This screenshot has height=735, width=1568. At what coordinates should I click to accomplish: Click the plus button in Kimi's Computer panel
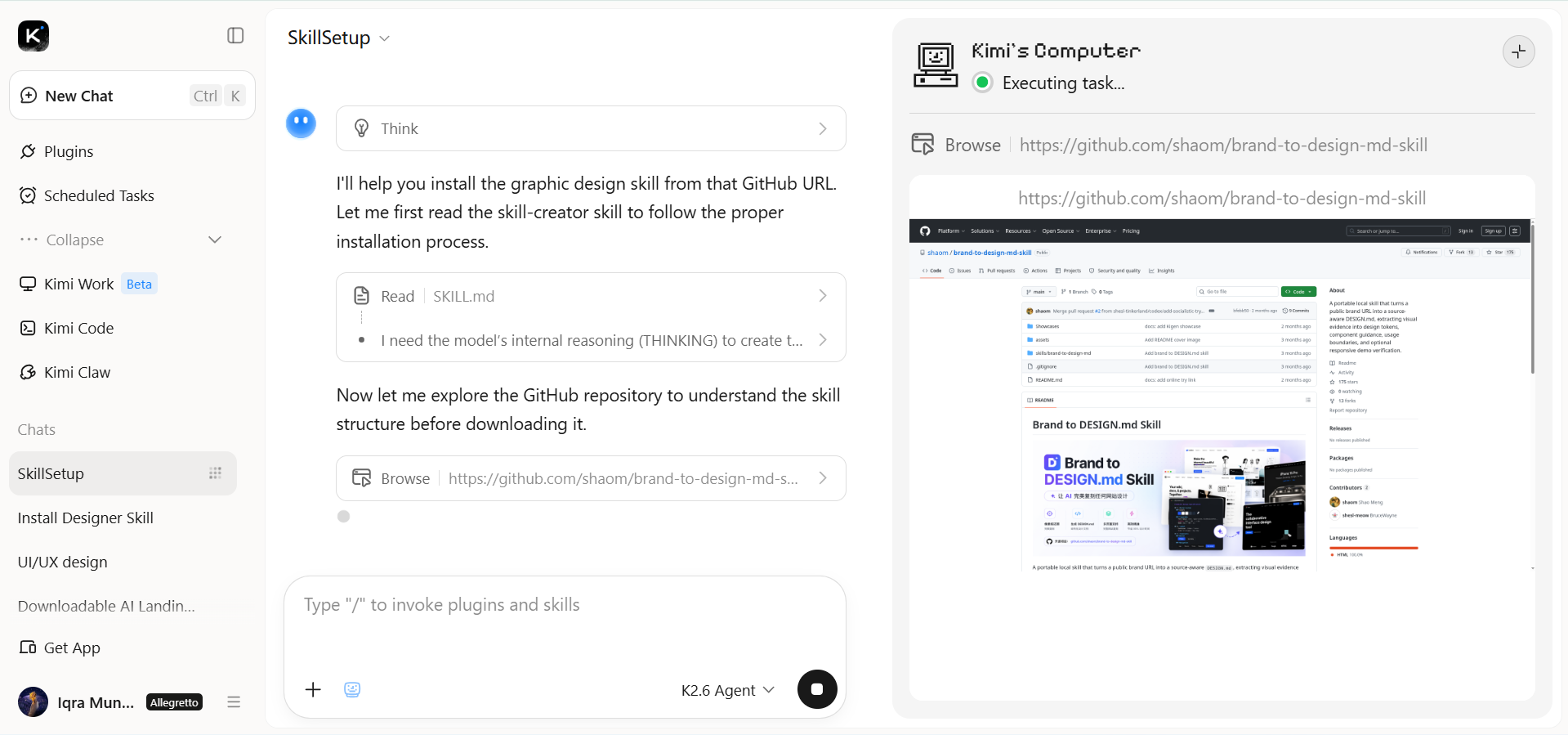click(1519, 52)
